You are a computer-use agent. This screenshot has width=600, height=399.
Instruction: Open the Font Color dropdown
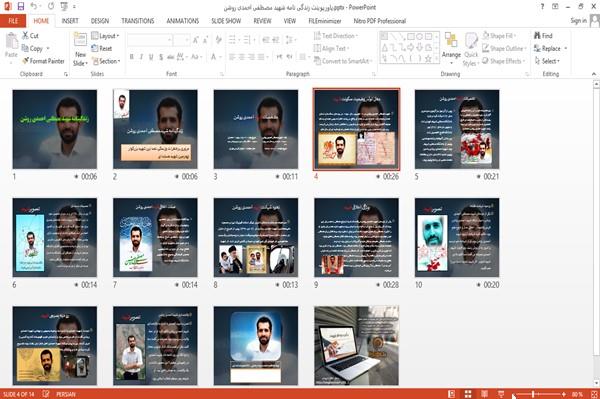click(x=220, y=57)
